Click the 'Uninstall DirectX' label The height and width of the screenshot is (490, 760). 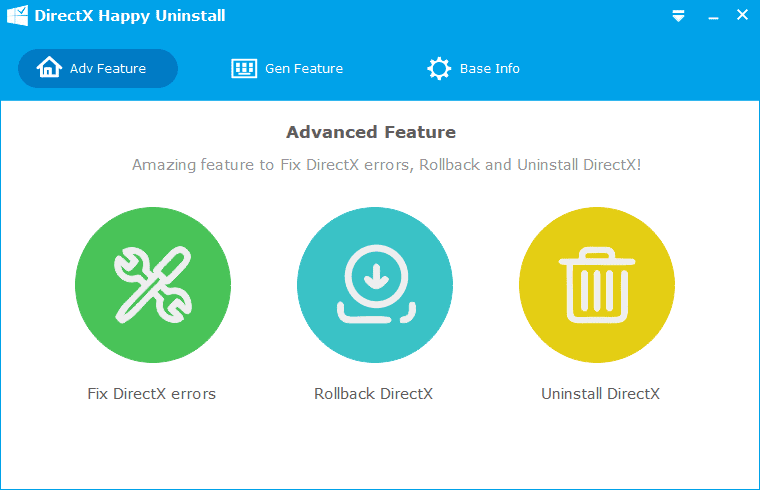click(601, 394)
